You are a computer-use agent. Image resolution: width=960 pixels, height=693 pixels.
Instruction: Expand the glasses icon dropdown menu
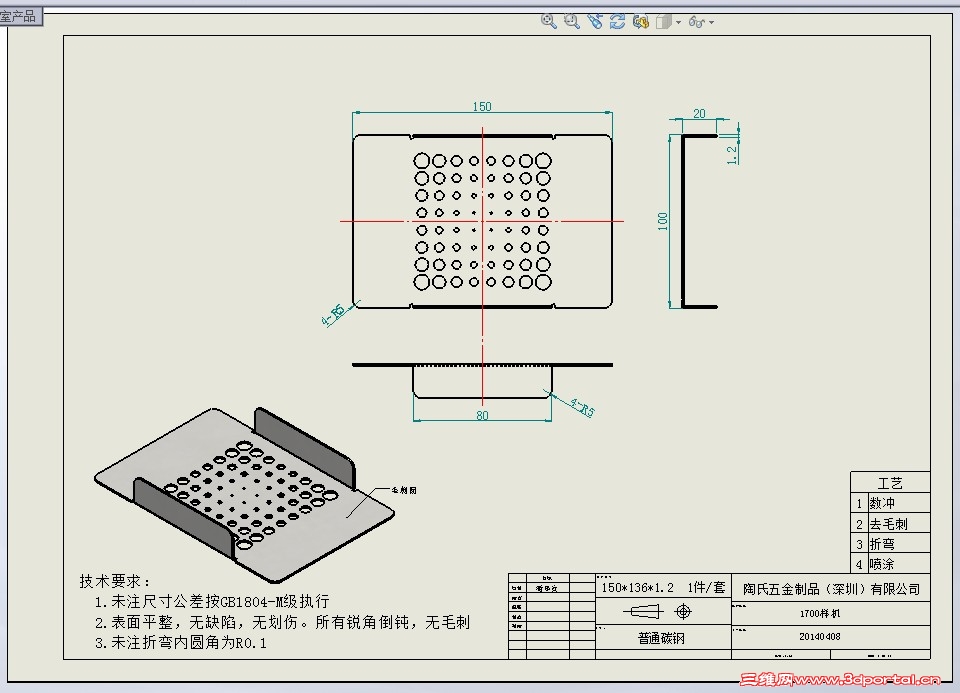pos(711,22)
